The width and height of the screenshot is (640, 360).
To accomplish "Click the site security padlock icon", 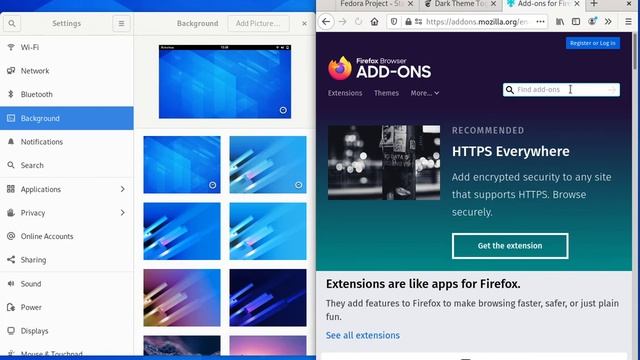I will click(x=408, y=22).
